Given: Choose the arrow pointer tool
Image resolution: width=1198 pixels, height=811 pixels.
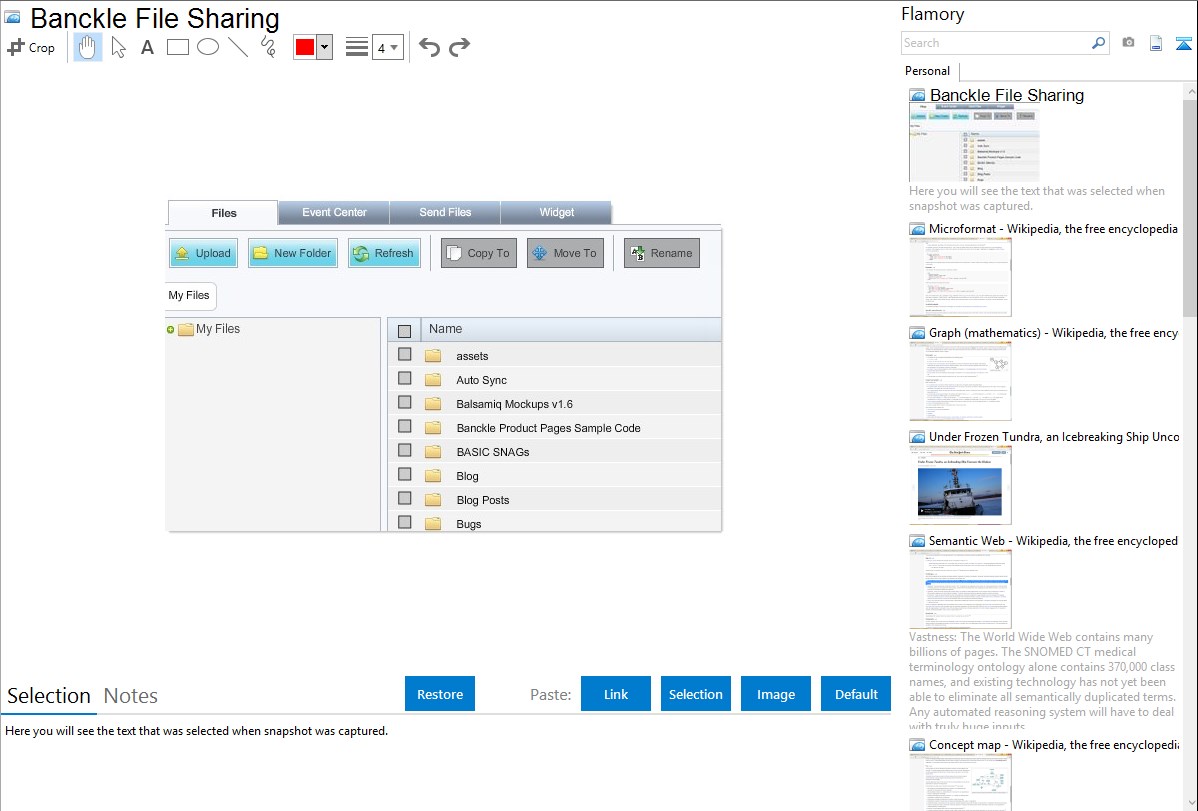Looking at the screenshot, I should tap(118, 47).
